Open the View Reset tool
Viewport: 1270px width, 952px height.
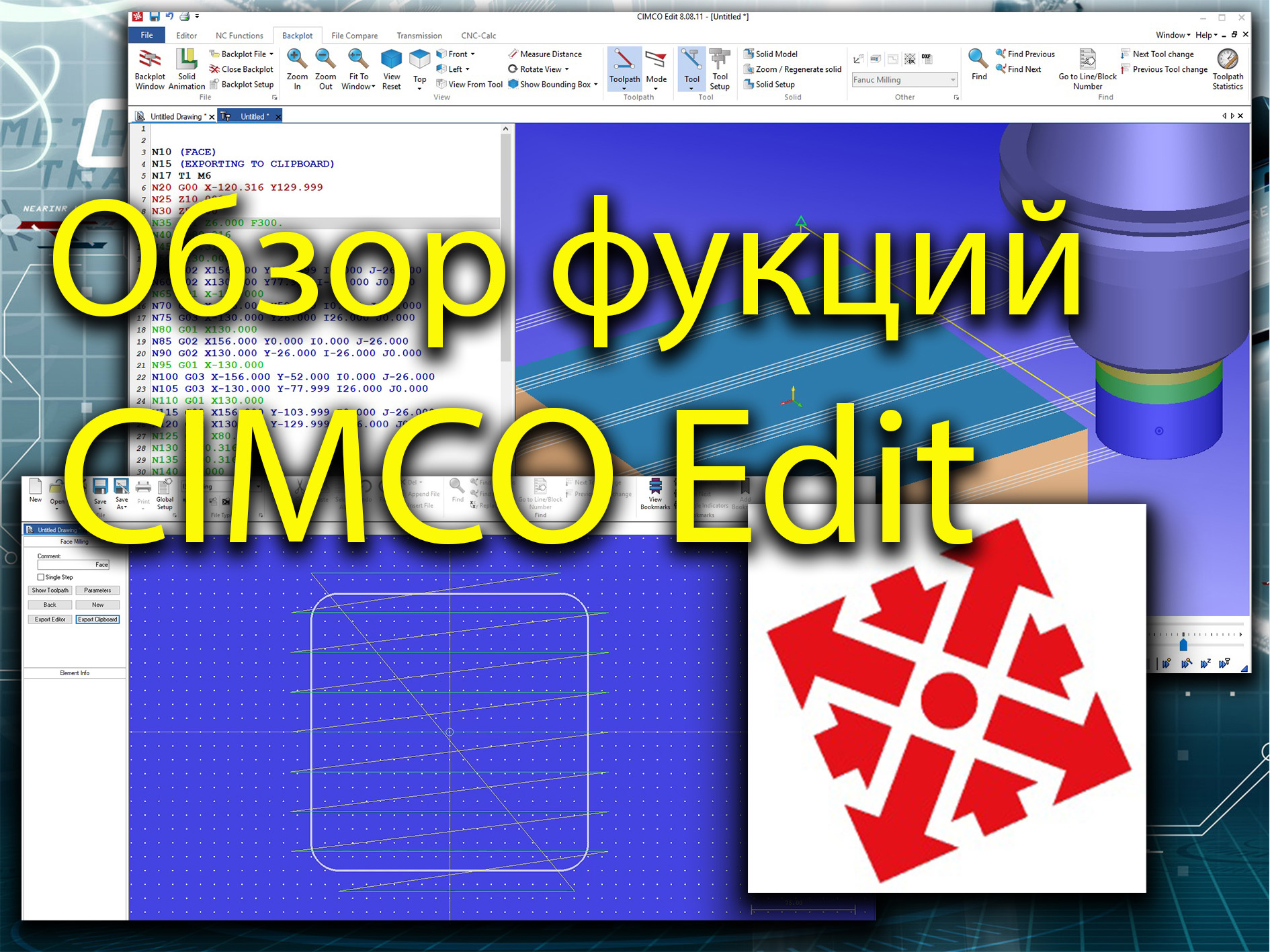pos(390,67)
